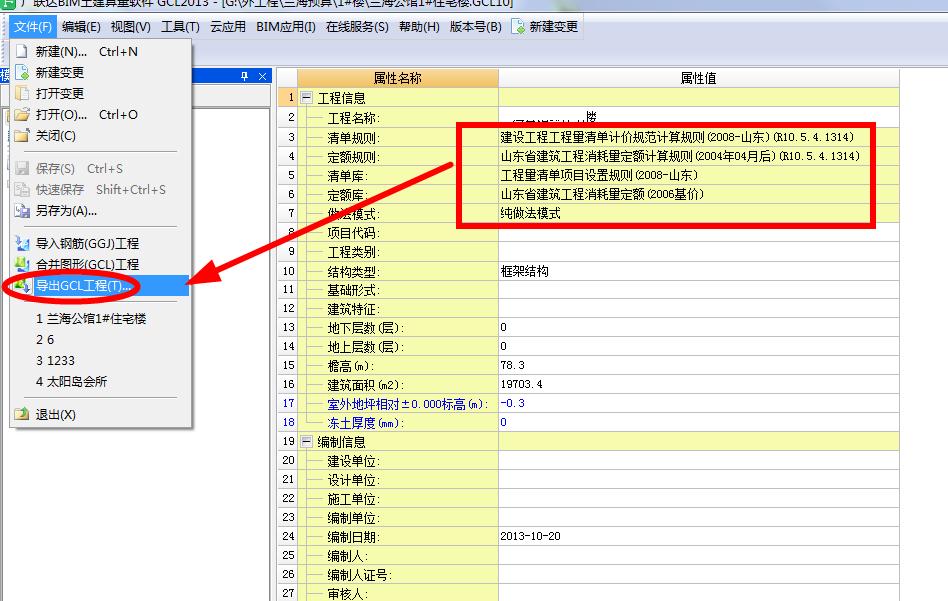Click the 属性值 column header
948x601 pixels.
[699, 78]
